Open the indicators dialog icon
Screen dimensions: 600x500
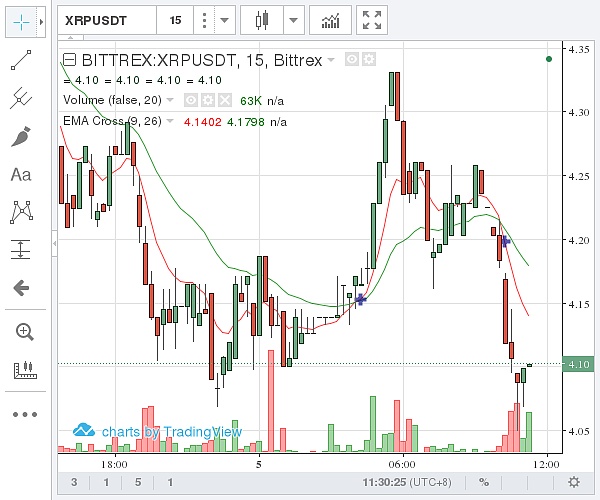point(330,20)
